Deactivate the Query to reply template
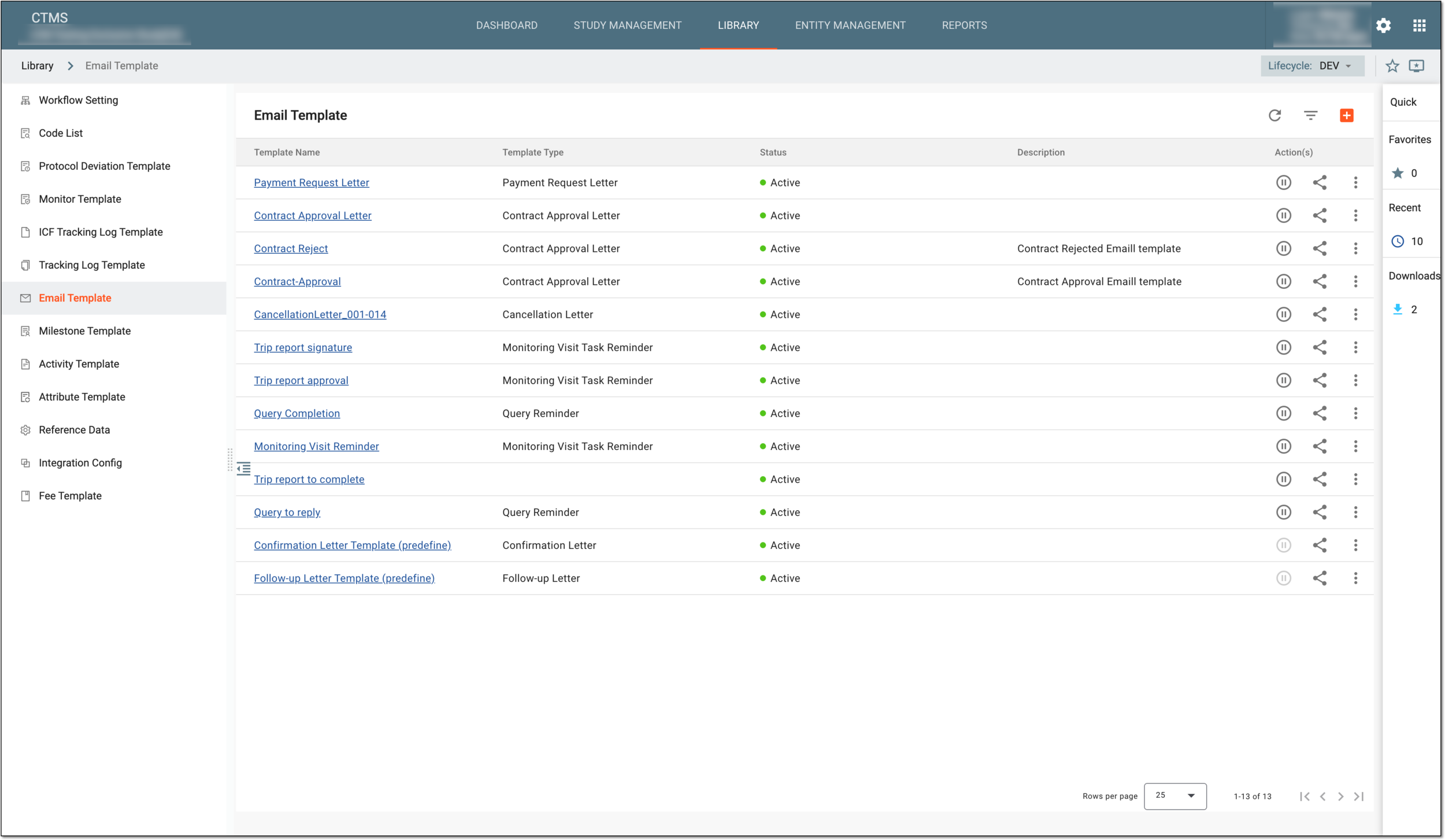The image size is (1445, 840). pos(1283,512)
